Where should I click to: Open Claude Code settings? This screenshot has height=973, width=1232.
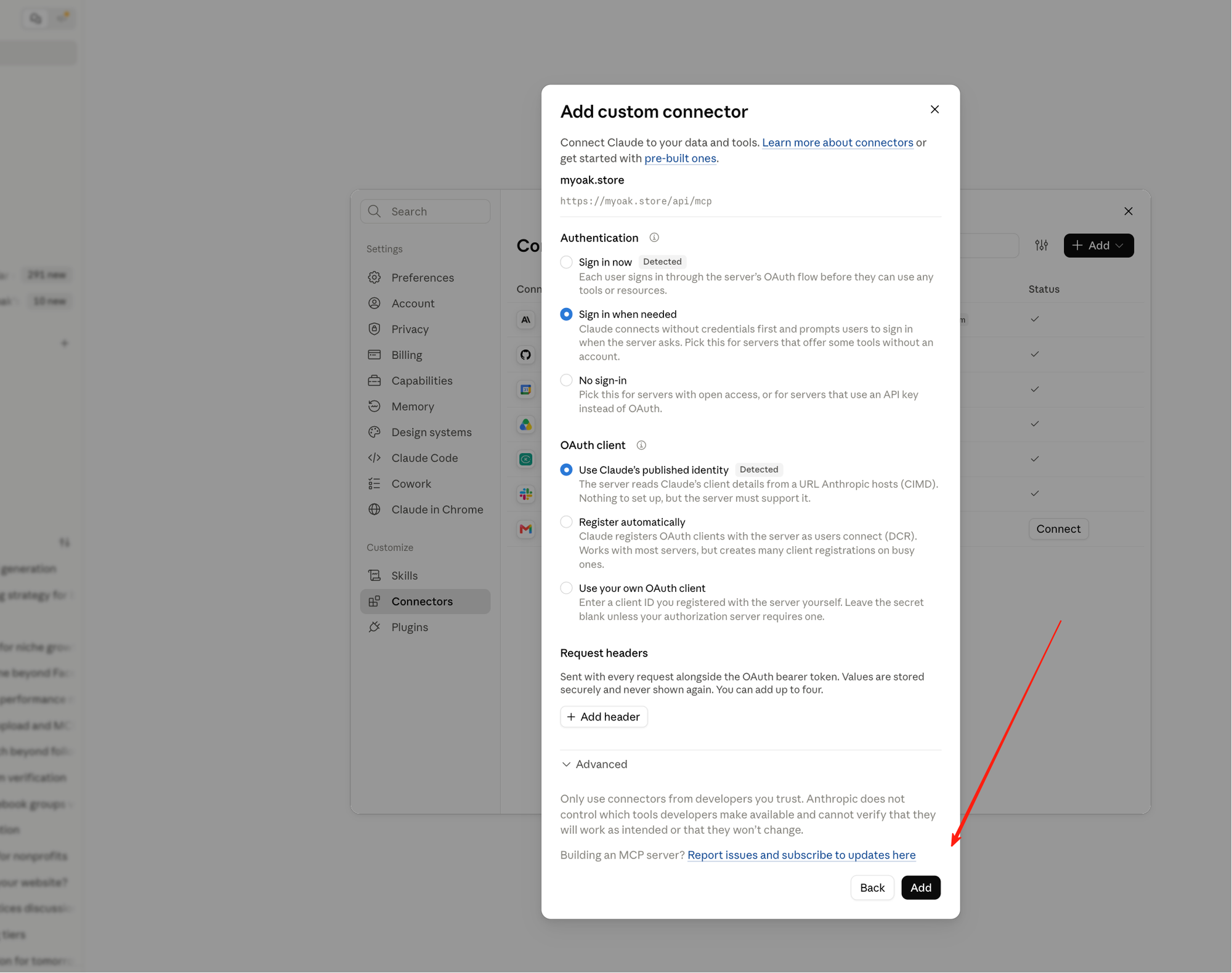click(425, 458)
